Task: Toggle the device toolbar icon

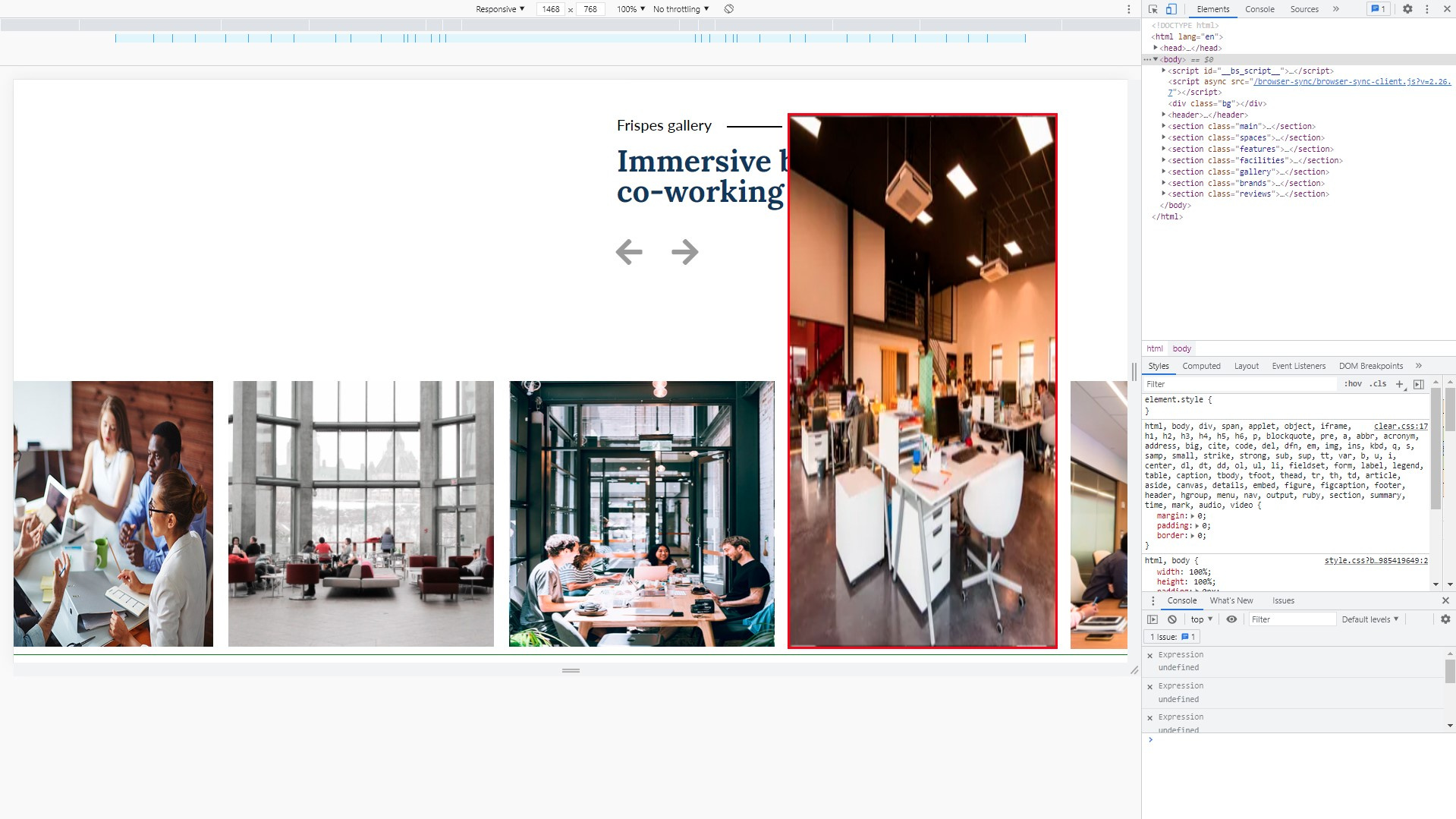Action: pos(1171,9)
